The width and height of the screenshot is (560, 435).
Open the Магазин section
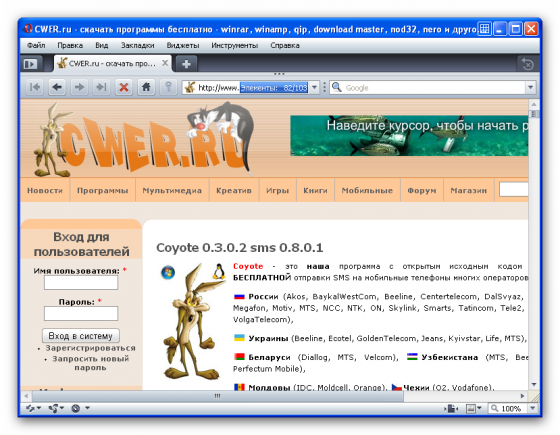click(469, 190)
